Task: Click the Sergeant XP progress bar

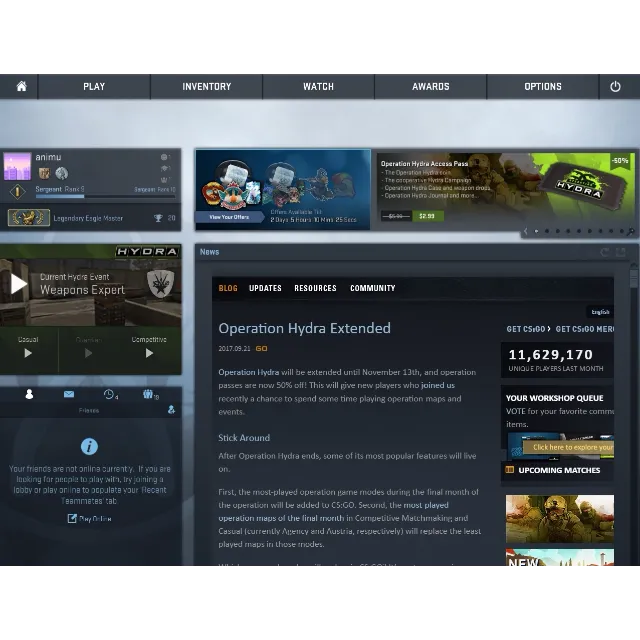Action: (x=105, y=196)
